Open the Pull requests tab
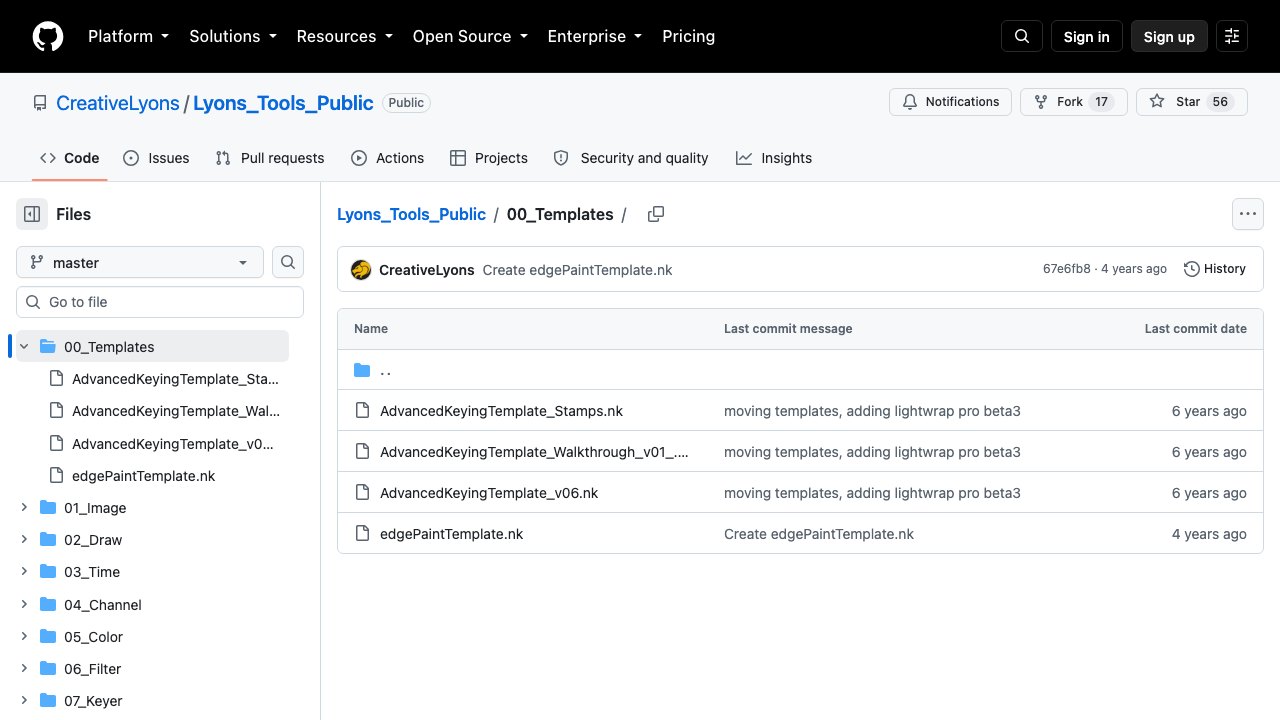 pos(270,158)
